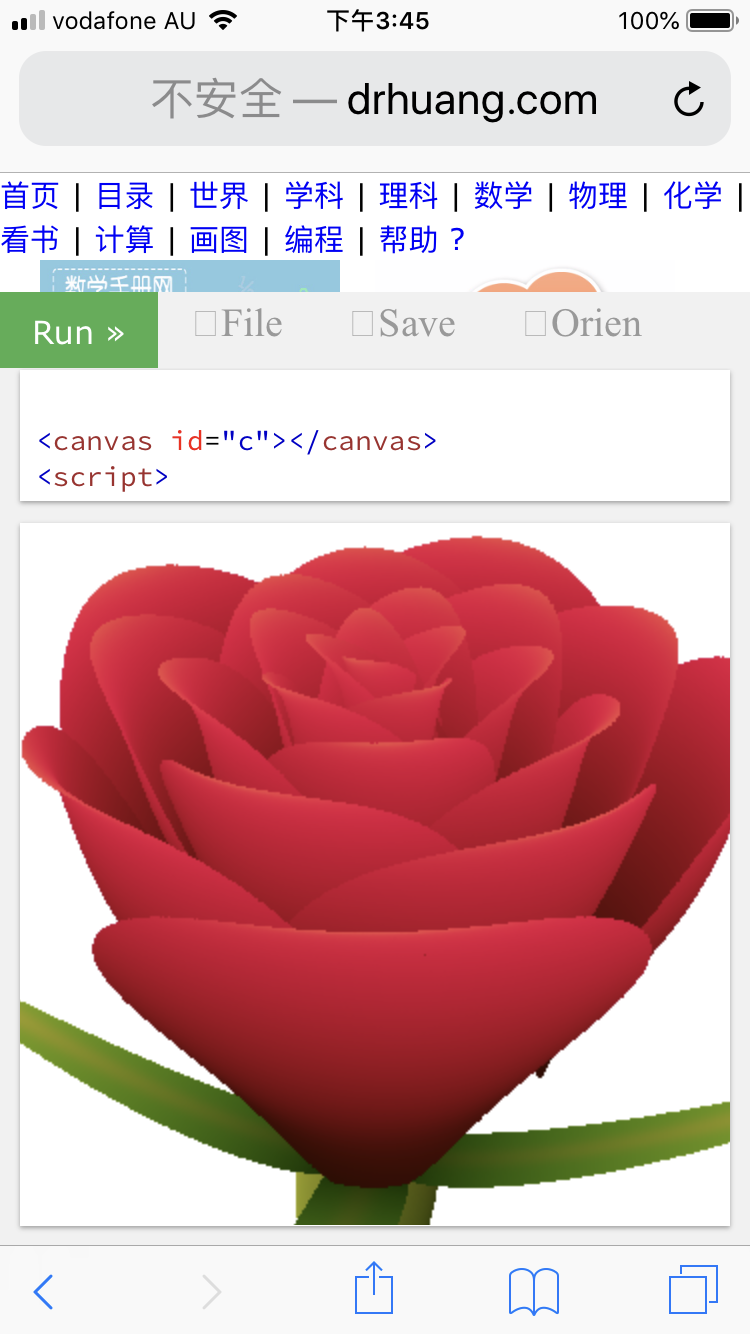Tap the Safari reload page icon
750x1334 pixels.
[688, 100]
